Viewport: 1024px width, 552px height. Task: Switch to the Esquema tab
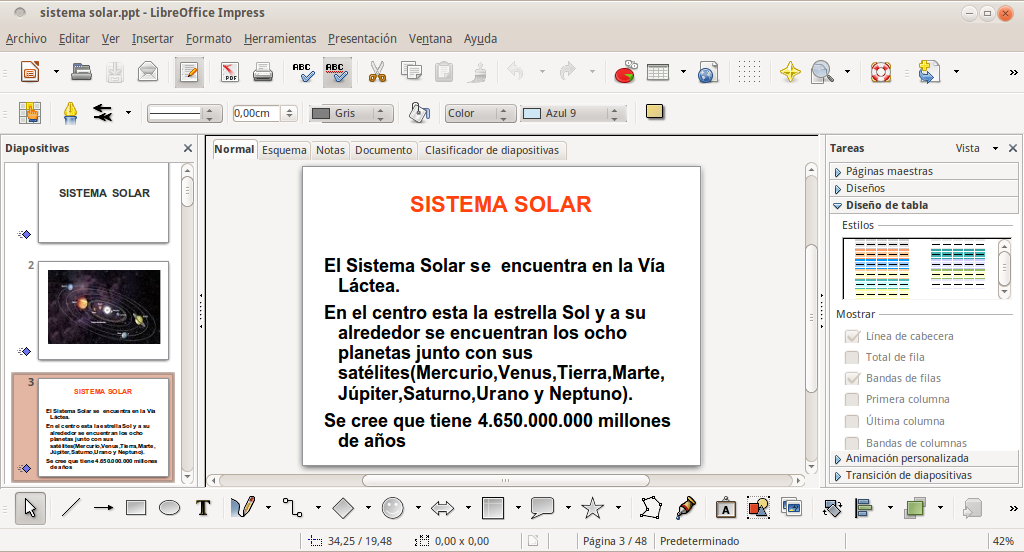click(284, 150)
